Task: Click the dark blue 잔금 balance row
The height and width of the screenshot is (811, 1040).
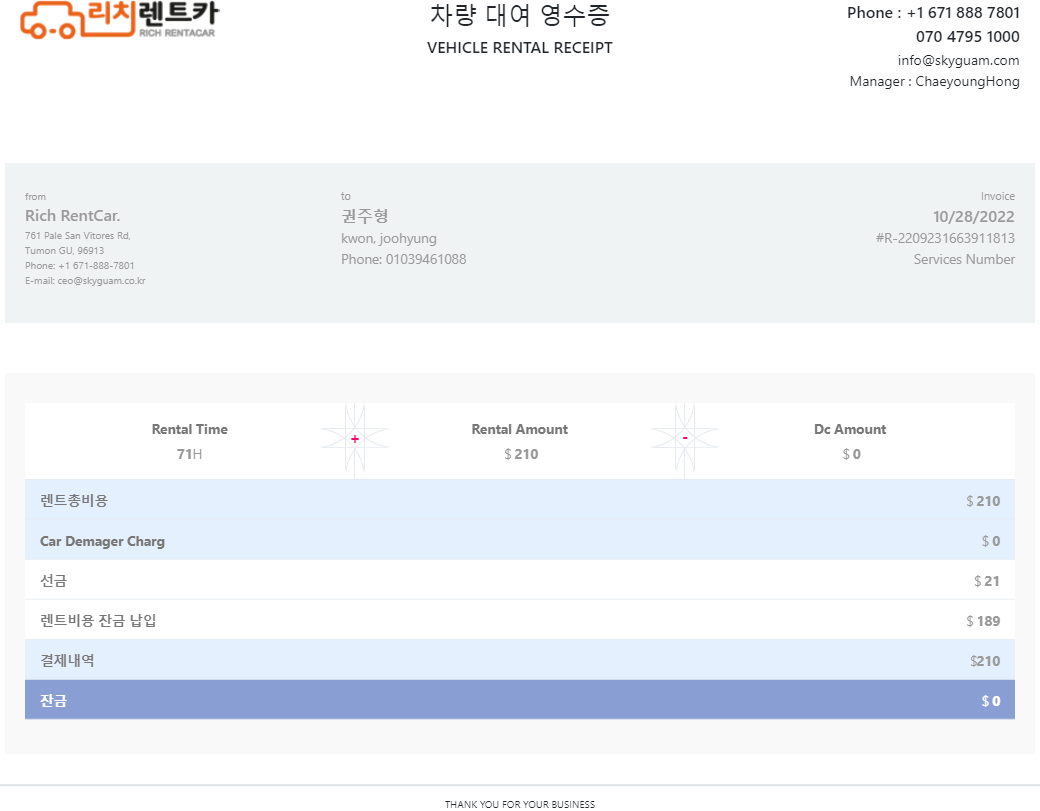Action: [x=519, y=701]
